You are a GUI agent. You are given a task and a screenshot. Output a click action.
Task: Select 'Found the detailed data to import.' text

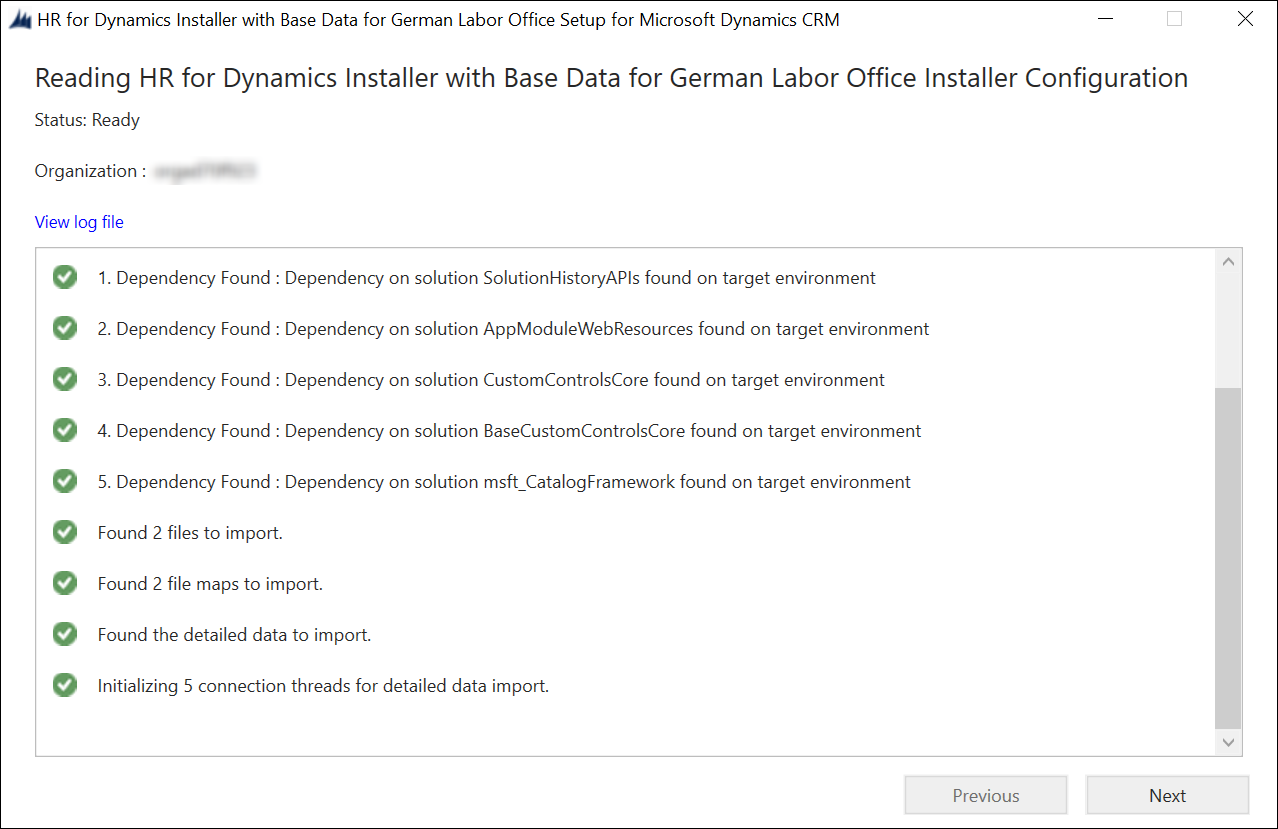click(234, 635)
